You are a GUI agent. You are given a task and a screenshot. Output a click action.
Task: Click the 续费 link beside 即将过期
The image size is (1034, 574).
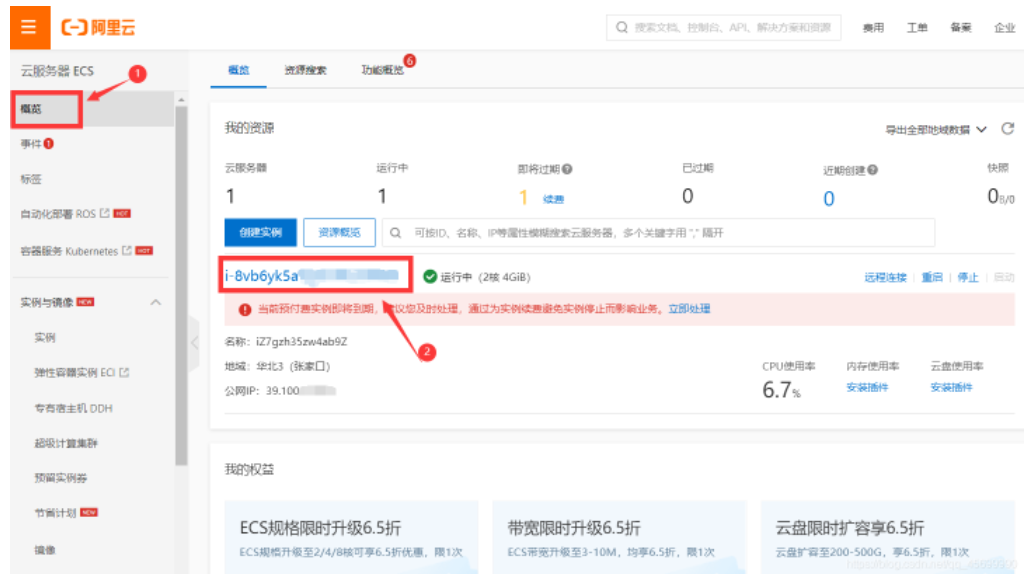(553, 199)
